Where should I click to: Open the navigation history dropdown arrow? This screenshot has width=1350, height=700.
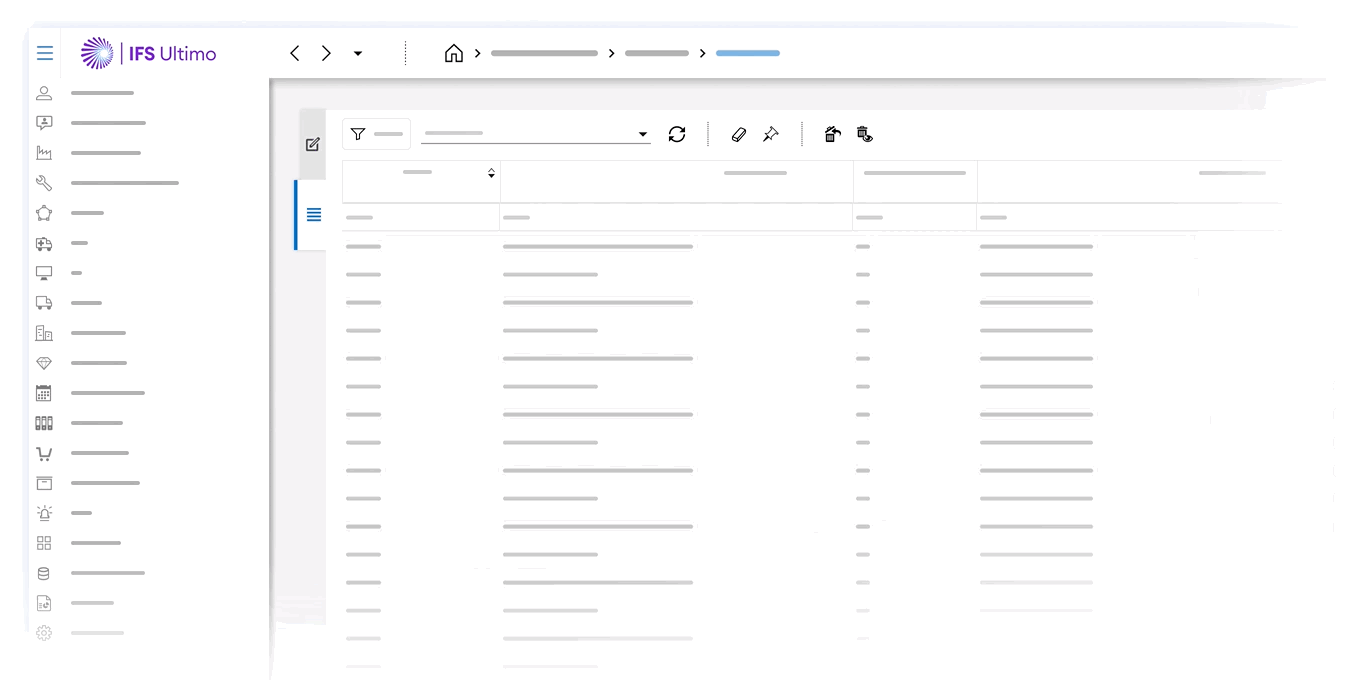(x=358, y=54)
